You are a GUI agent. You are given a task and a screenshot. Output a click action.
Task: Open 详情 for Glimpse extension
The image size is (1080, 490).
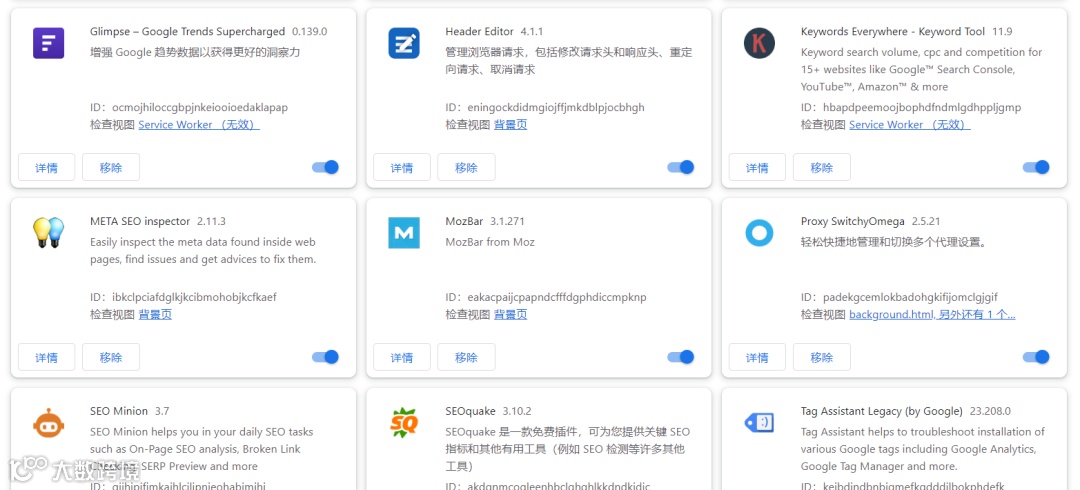[x=46, y=167]
